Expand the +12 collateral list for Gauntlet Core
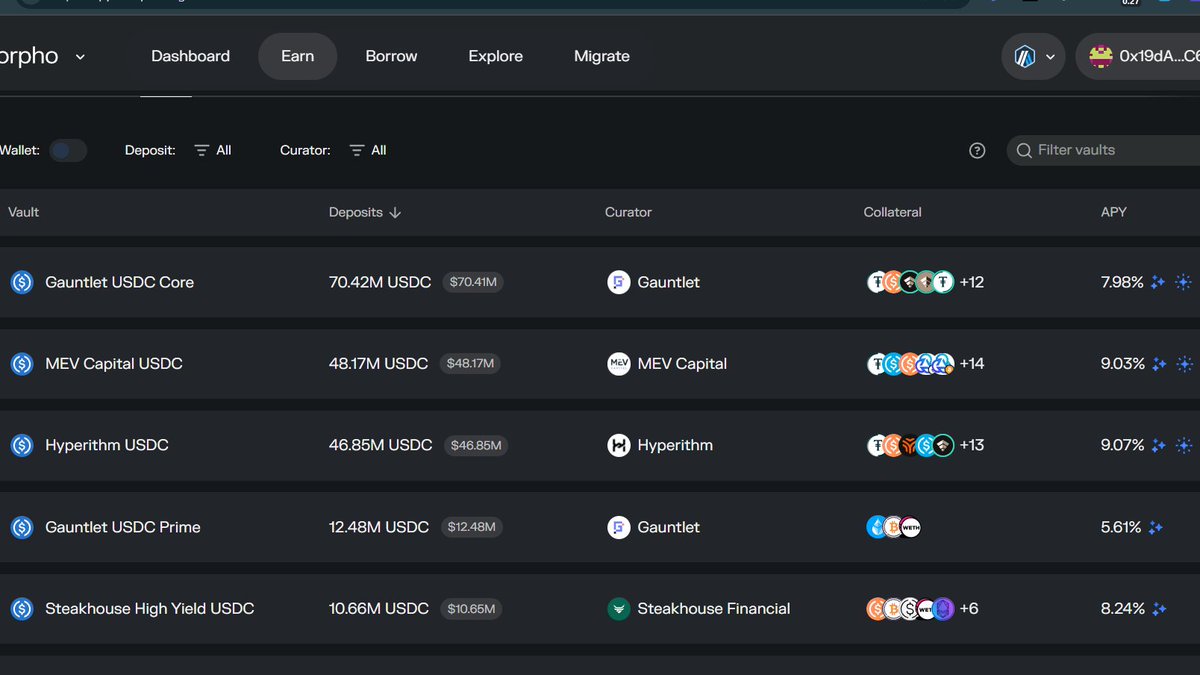1200x675 pixels. 972,282
